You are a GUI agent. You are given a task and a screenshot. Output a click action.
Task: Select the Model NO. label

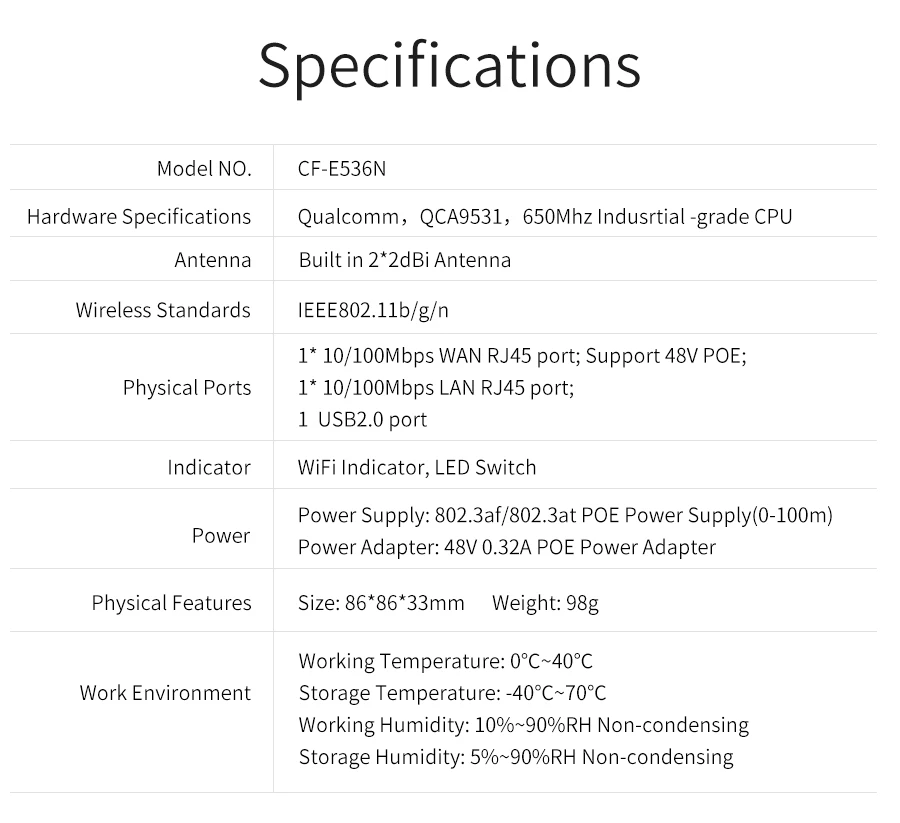[x=204, y=169]
